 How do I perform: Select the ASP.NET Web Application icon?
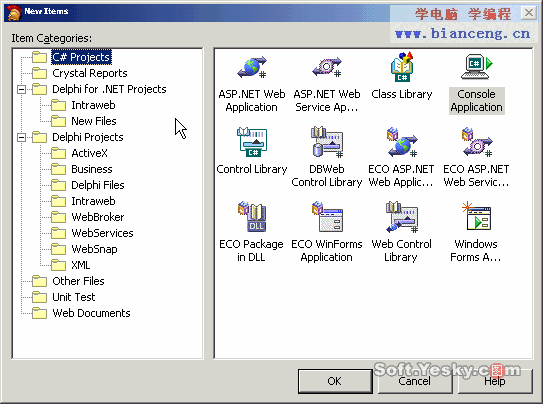tap(252, 68)
